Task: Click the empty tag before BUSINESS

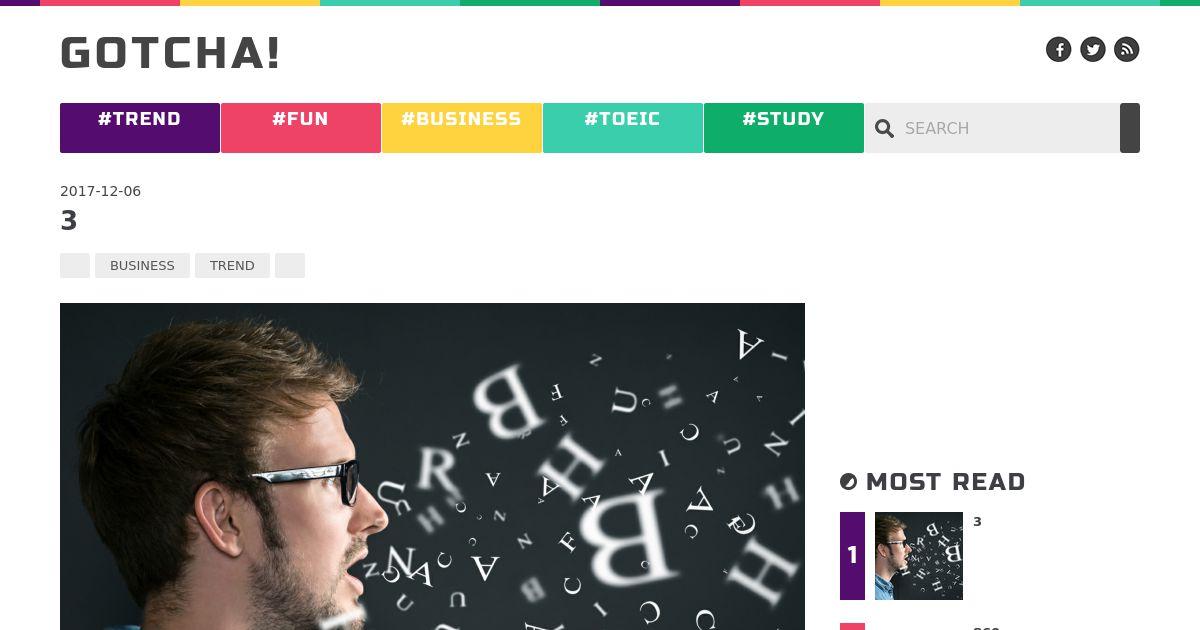Action: [x=75, y=265]
